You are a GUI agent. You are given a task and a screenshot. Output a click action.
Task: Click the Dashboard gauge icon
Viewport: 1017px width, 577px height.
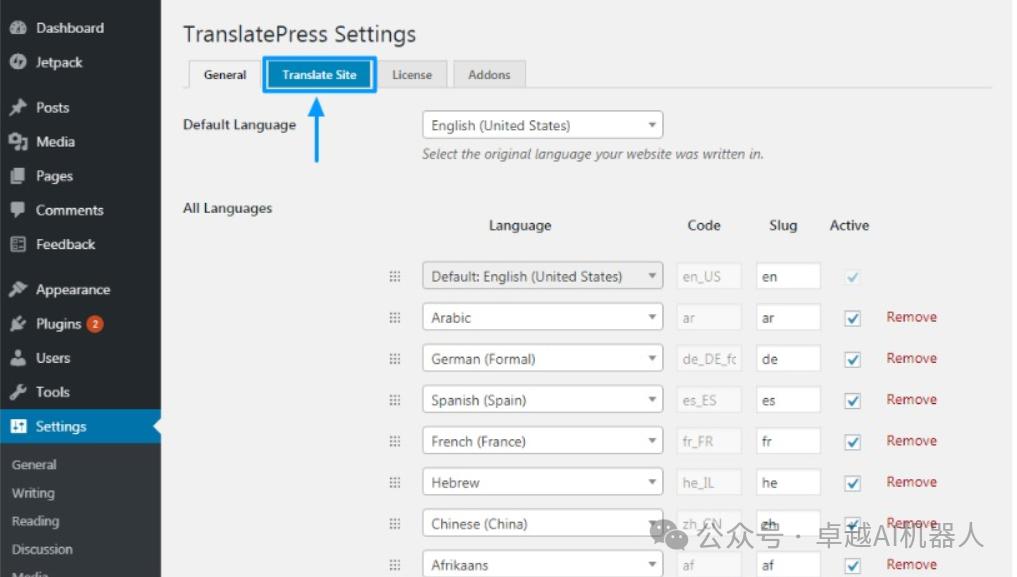(x=18, y=28)
